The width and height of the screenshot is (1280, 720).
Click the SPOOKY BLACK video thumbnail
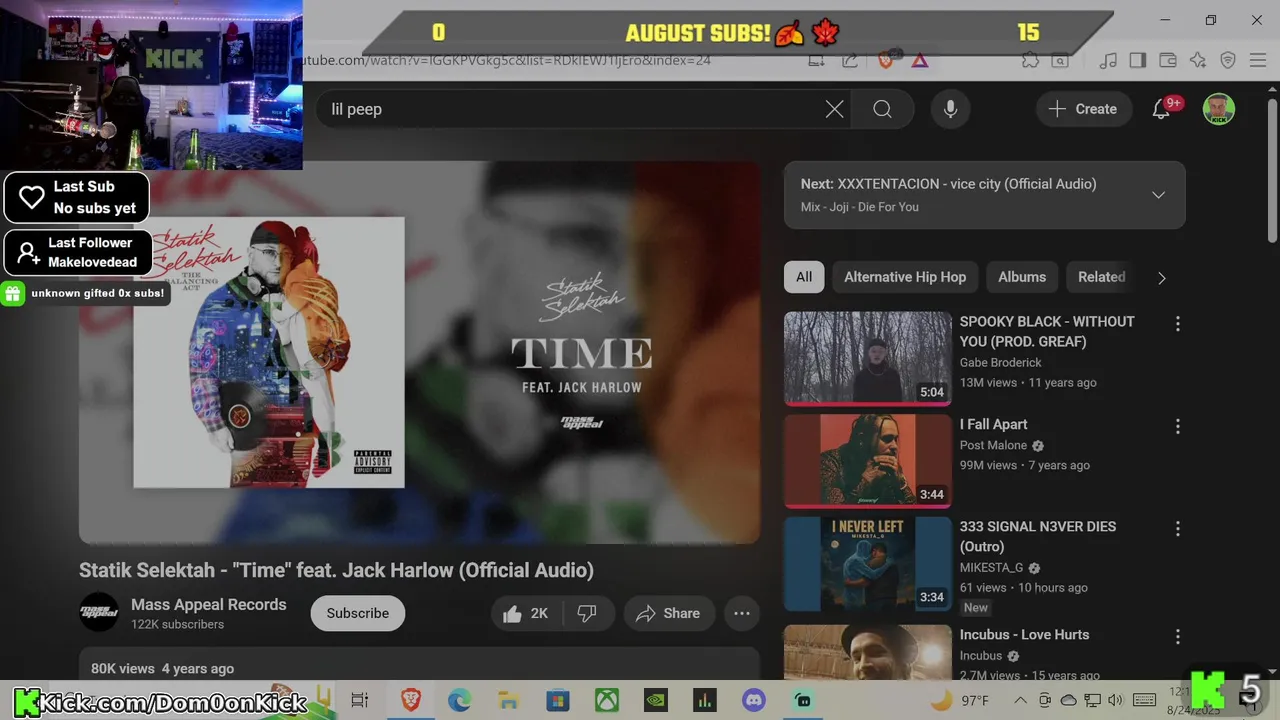coord(868,358)
